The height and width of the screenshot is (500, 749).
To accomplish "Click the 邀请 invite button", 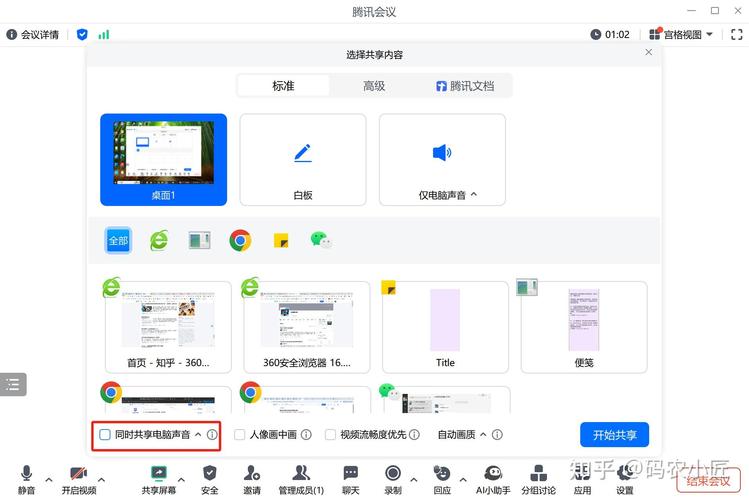I will click(x=252, y=479).
